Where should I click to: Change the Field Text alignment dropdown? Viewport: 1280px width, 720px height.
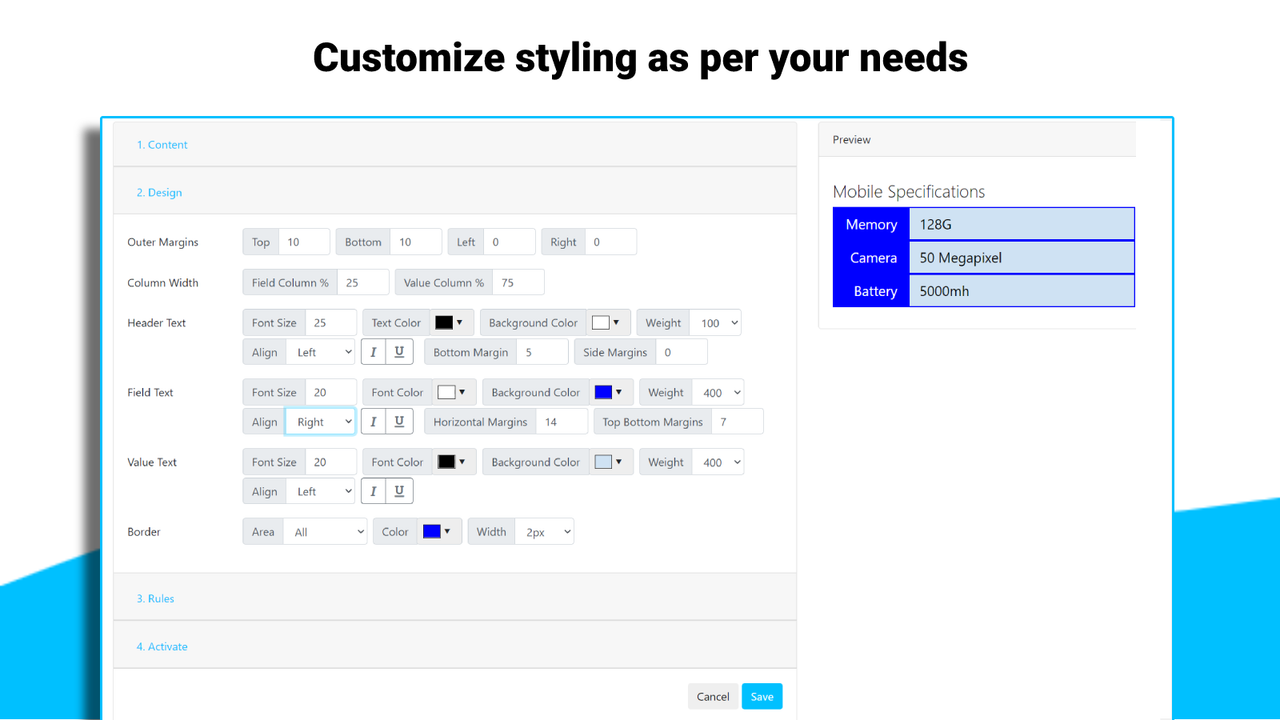click(x=320, y=421)
